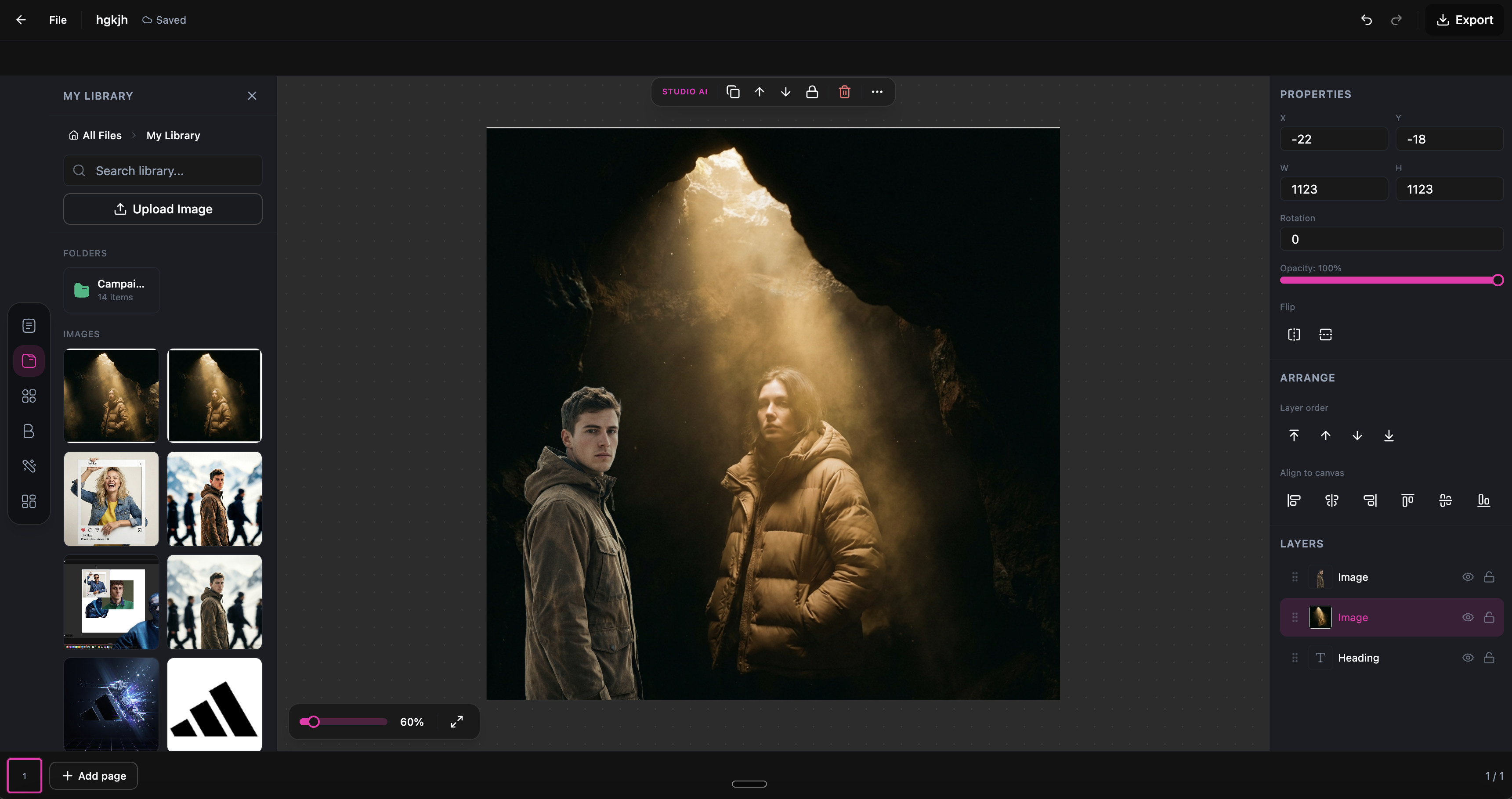1512x799 pixels.
Task: Navigate back using All Files breadcrumb
Action: 101,135
